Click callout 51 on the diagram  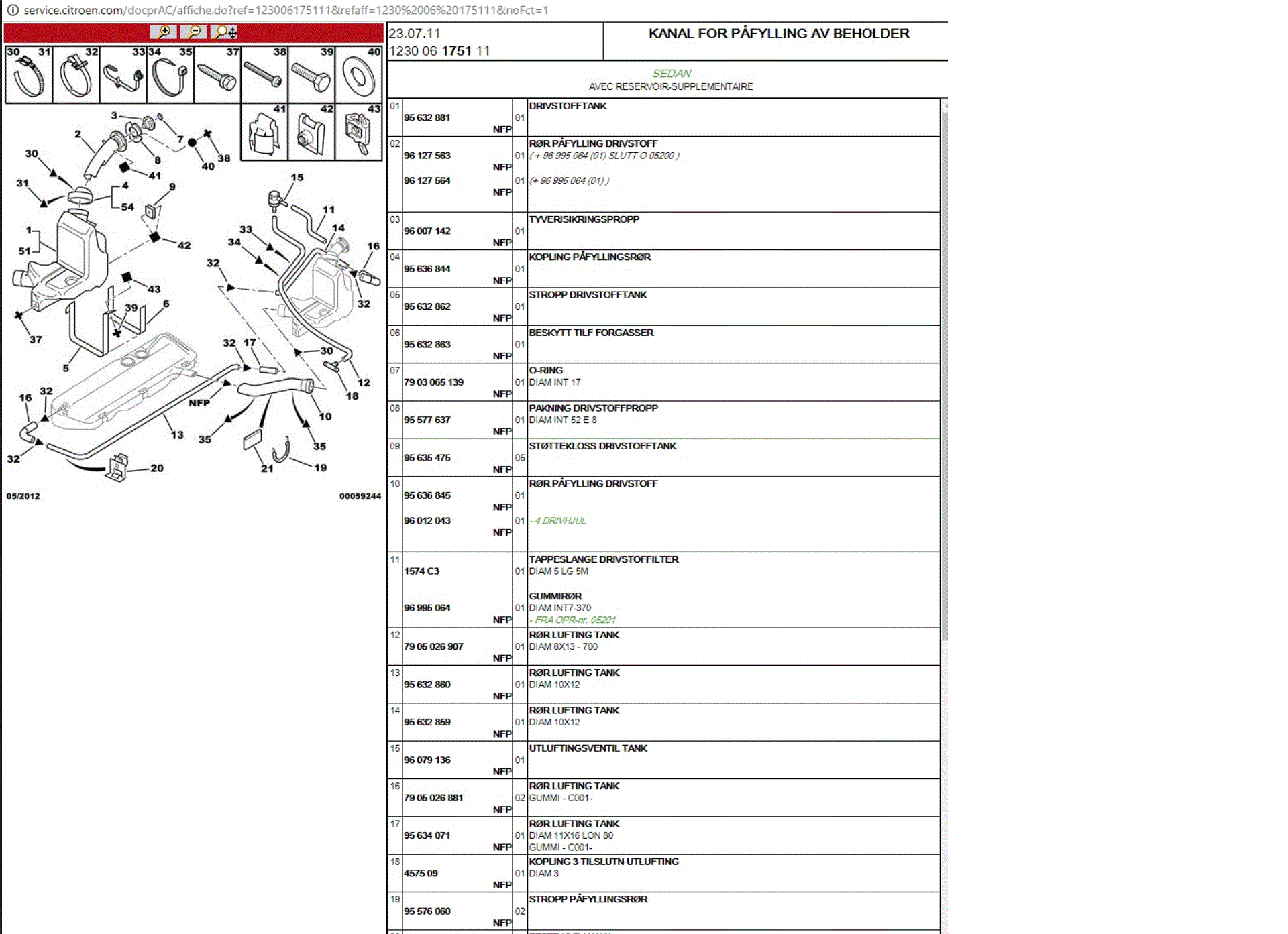pos(24,251)
